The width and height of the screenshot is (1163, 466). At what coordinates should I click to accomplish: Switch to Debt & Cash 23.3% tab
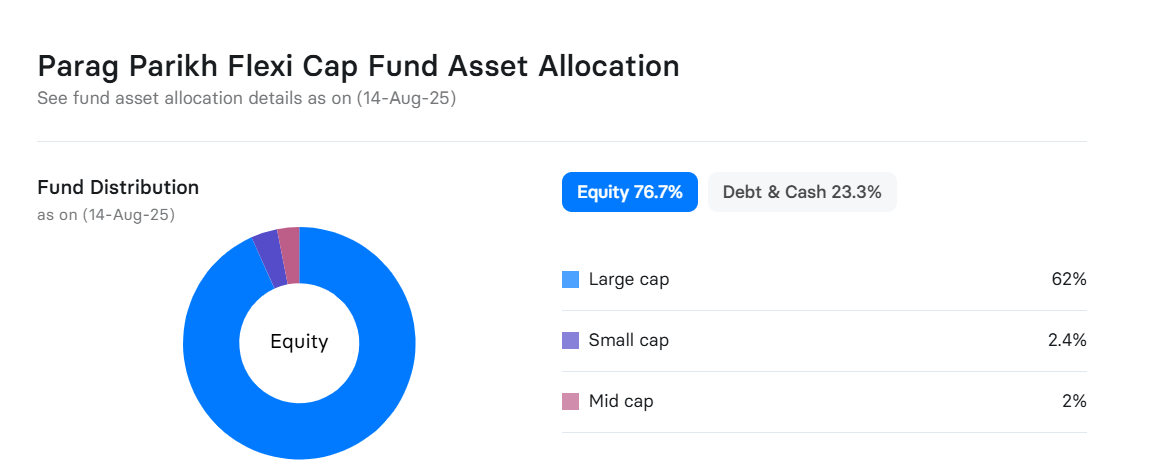pyautogui.click(x=802, y=192)
